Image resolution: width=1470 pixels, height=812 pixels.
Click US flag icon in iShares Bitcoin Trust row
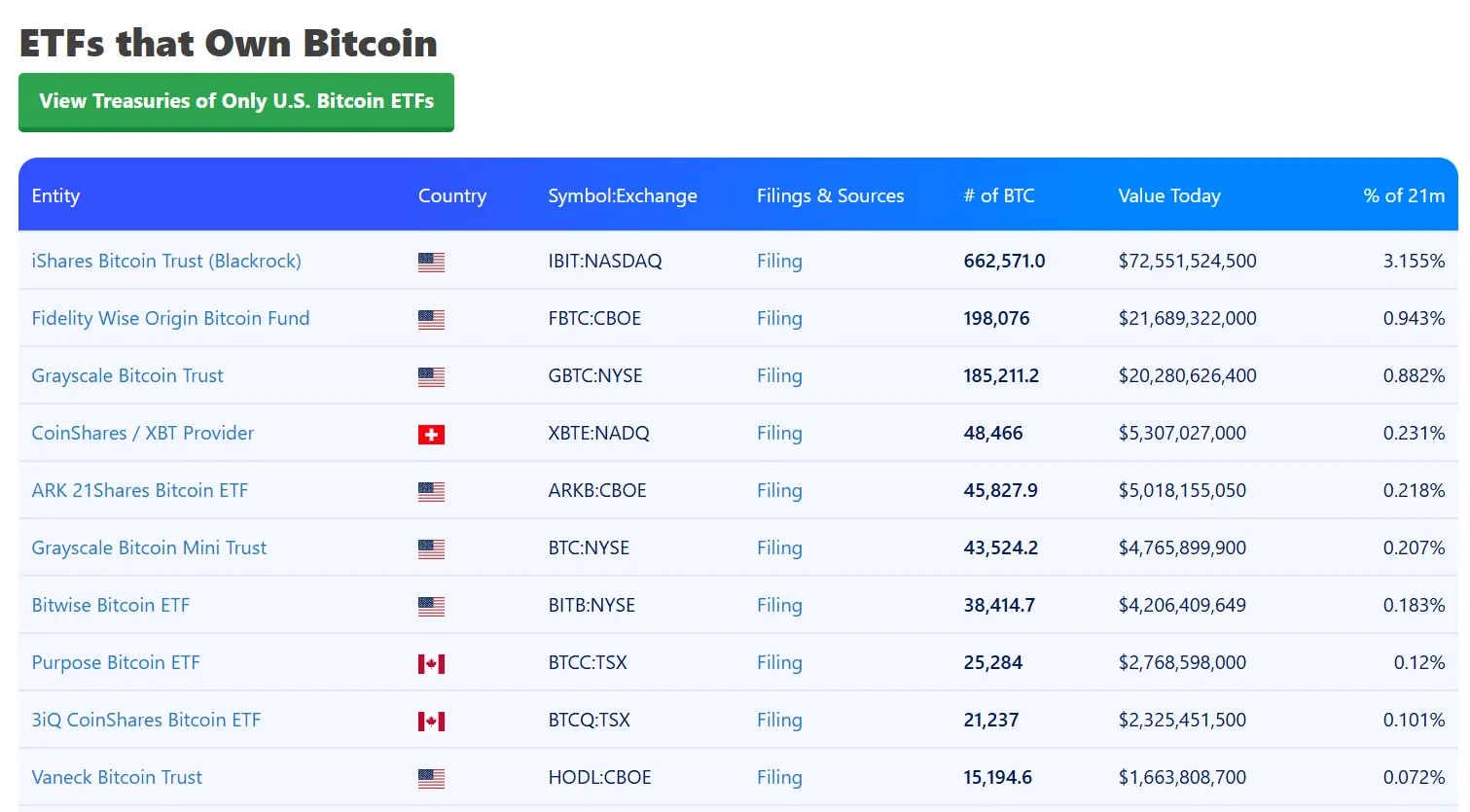click(x=431, y=262)
